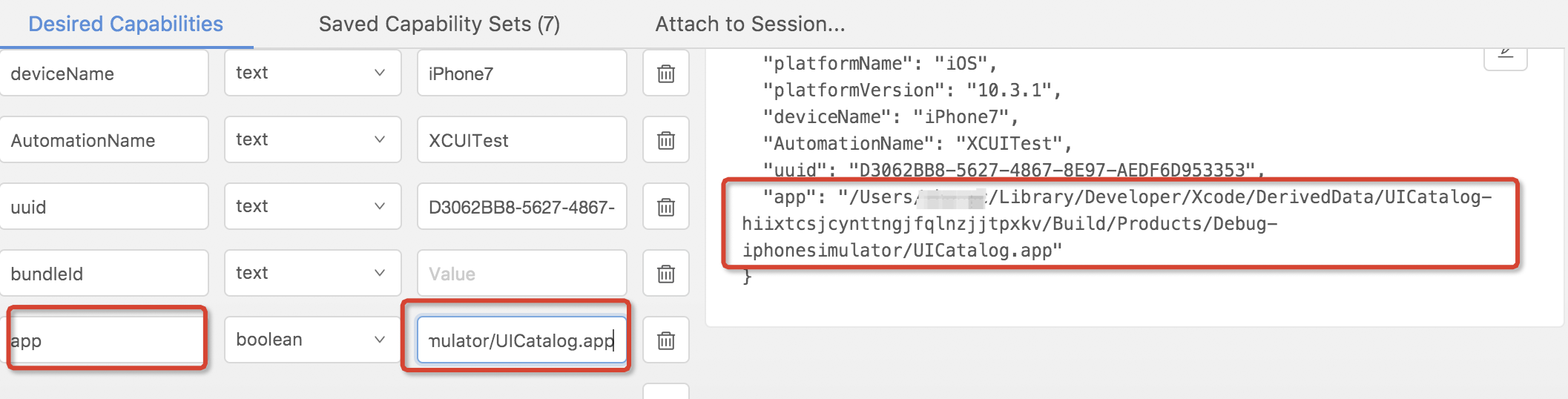The width and height of the screenshot is (1568, 399).
Task: Open type dropdown for deviceName row
Action: point(312,73)
